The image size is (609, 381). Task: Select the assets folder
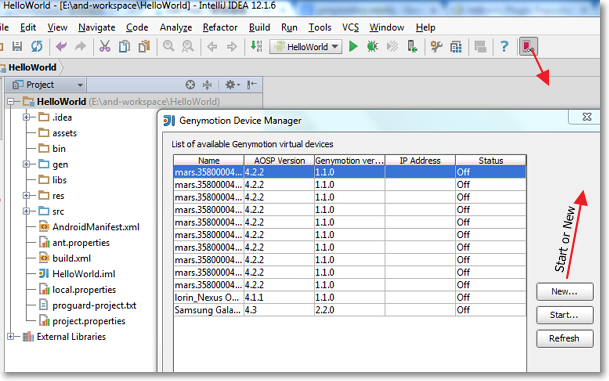[64, 133]
